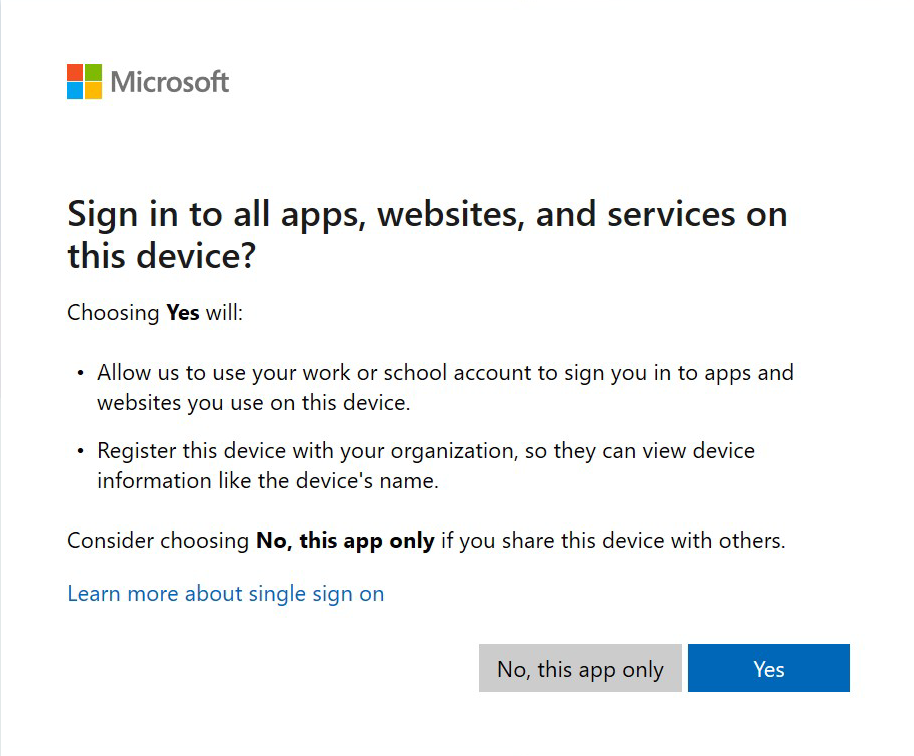
Task: Click the blue square of Microsoft logo
Action: [x=75, y=90]
